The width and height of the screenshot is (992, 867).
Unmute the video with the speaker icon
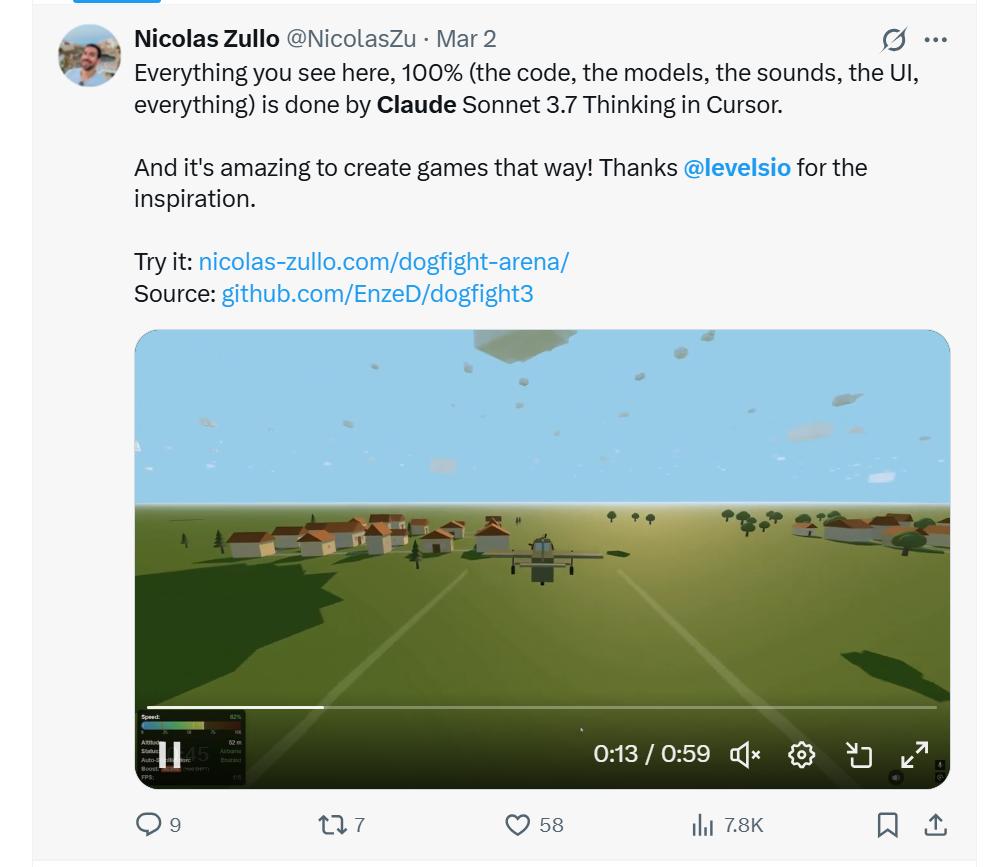[x=745, y=754]
